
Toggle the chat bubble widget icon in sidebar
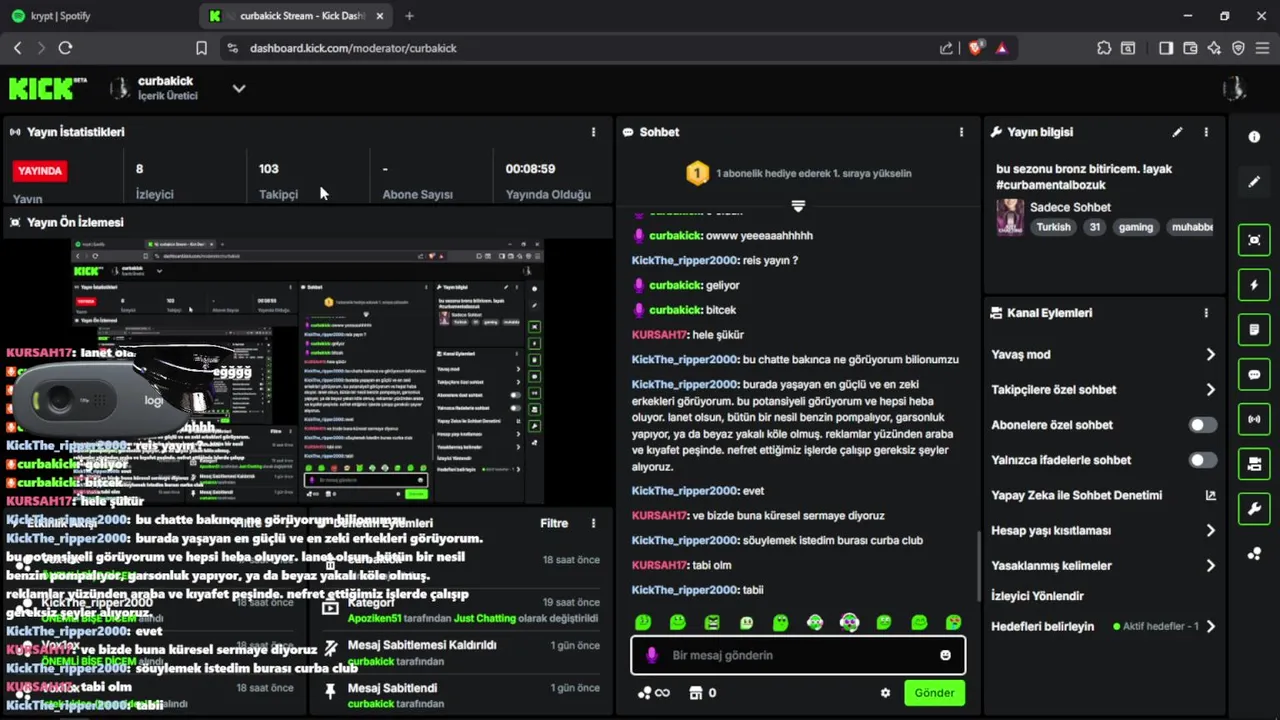click(x=1254, y=375)
